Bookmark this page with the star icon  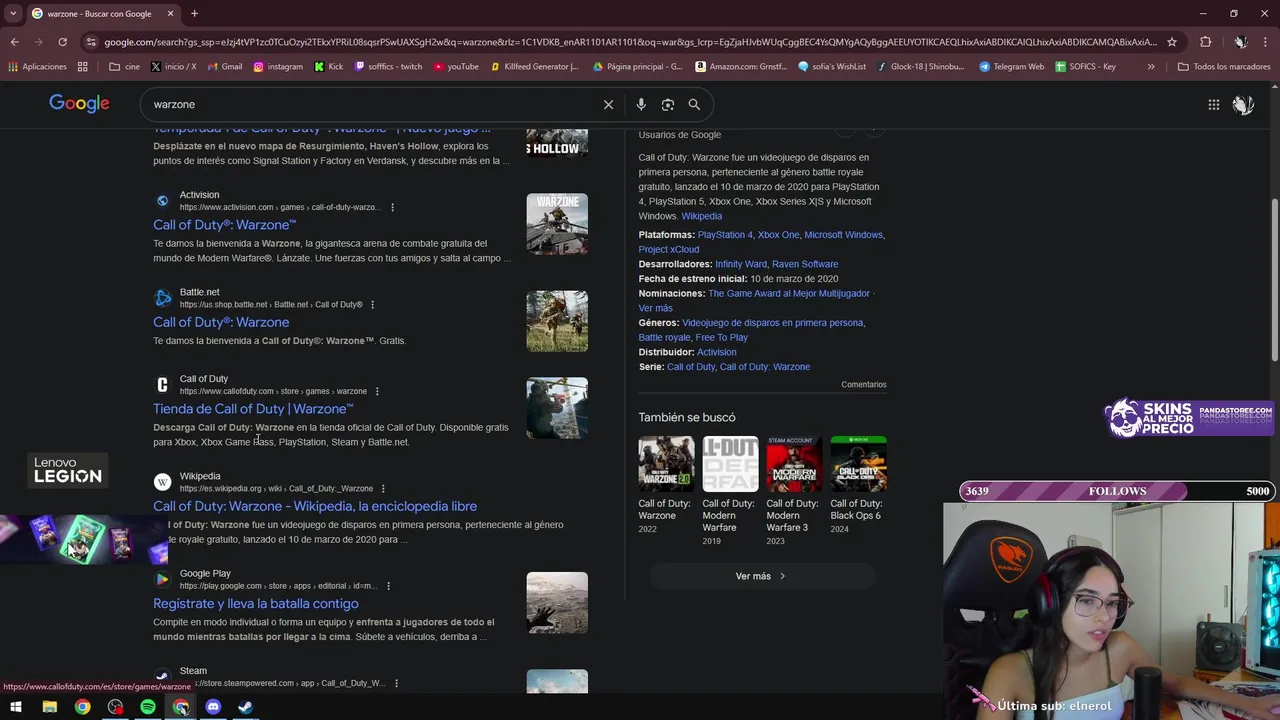pyautogui.click(x=1172, y=42)
